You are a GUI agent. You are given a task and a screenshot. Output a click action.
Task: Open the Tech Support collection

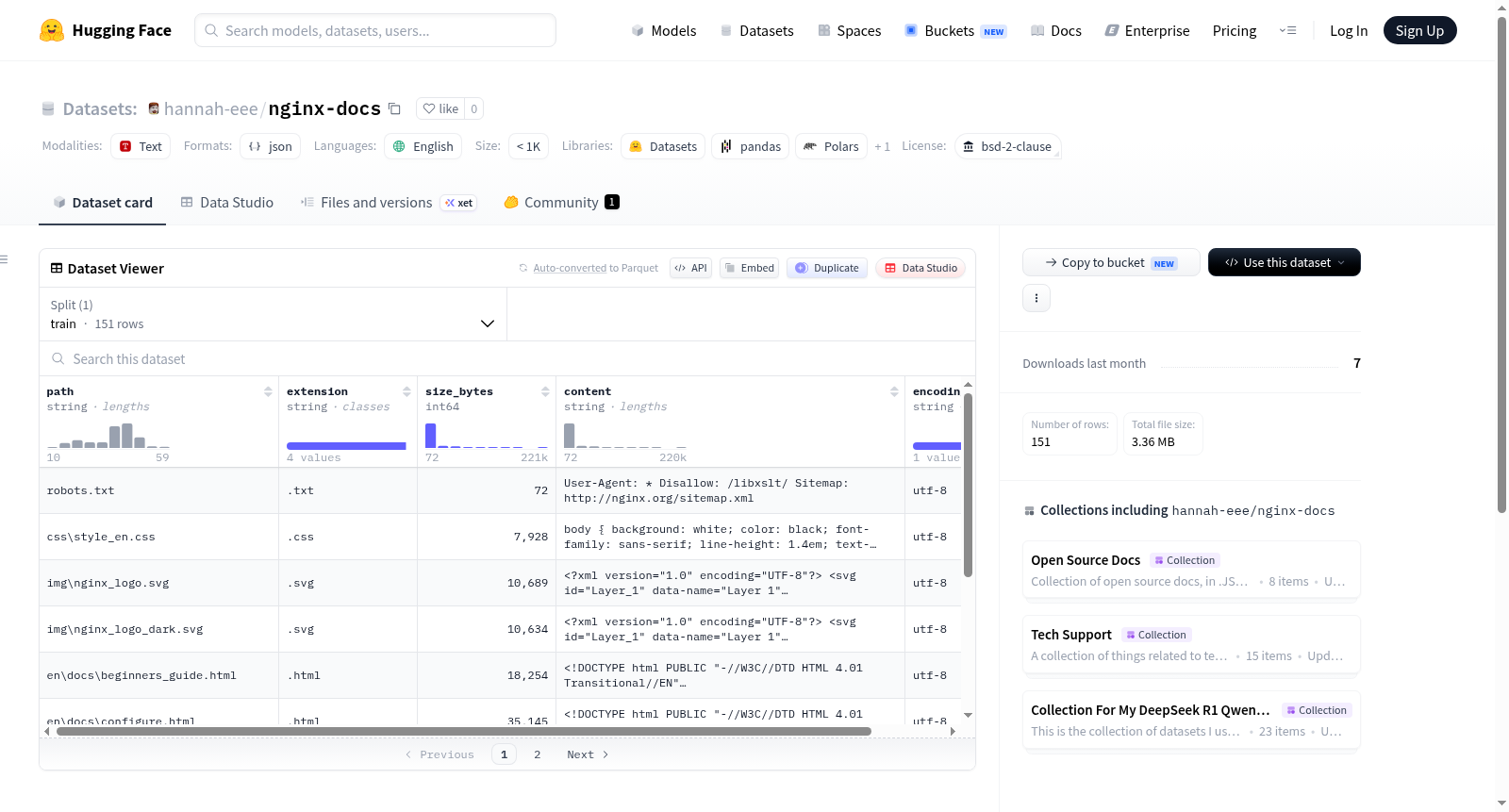(x=1190, y=645)
